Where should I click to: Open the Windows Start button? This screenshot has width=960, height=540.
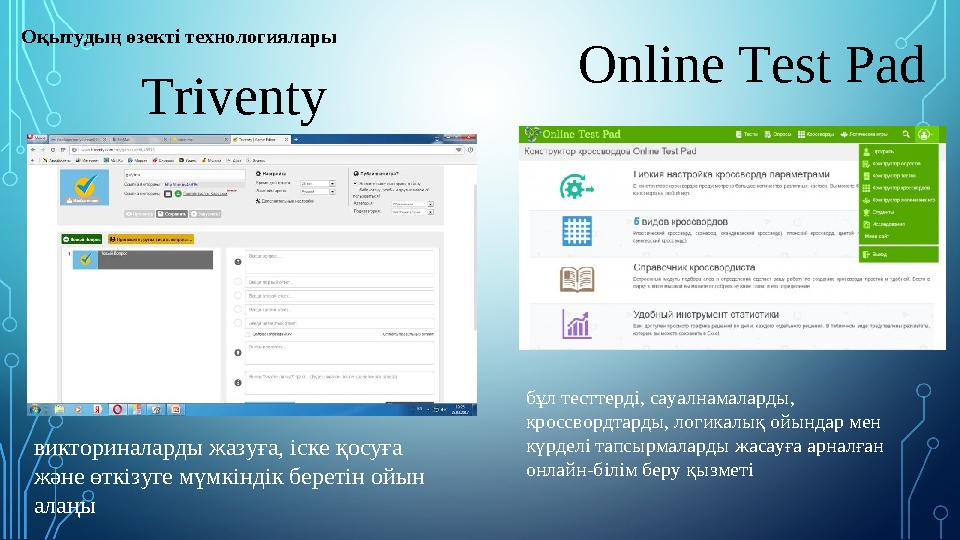(35, 409)
